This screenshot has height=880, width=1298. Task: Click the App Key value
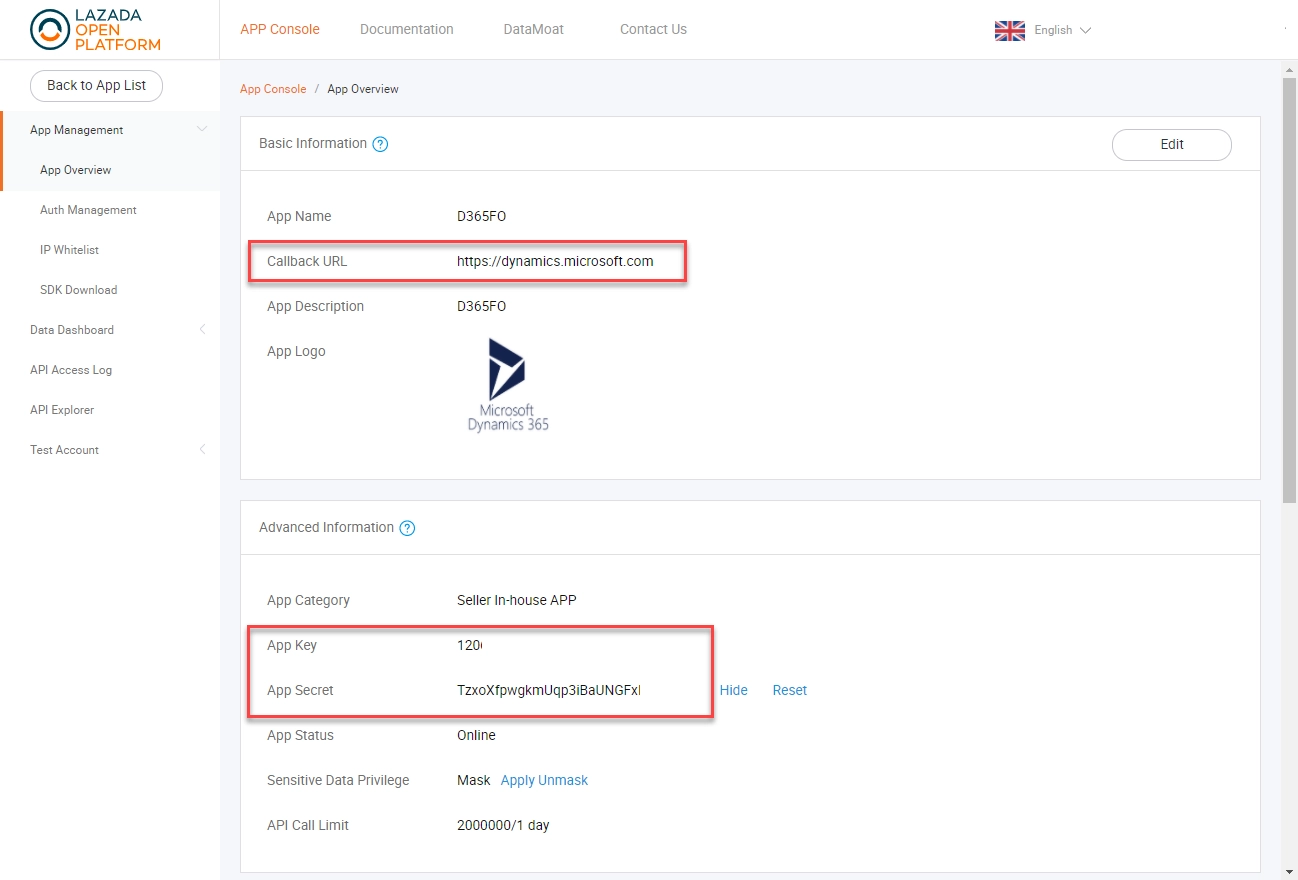click(469, 645)
